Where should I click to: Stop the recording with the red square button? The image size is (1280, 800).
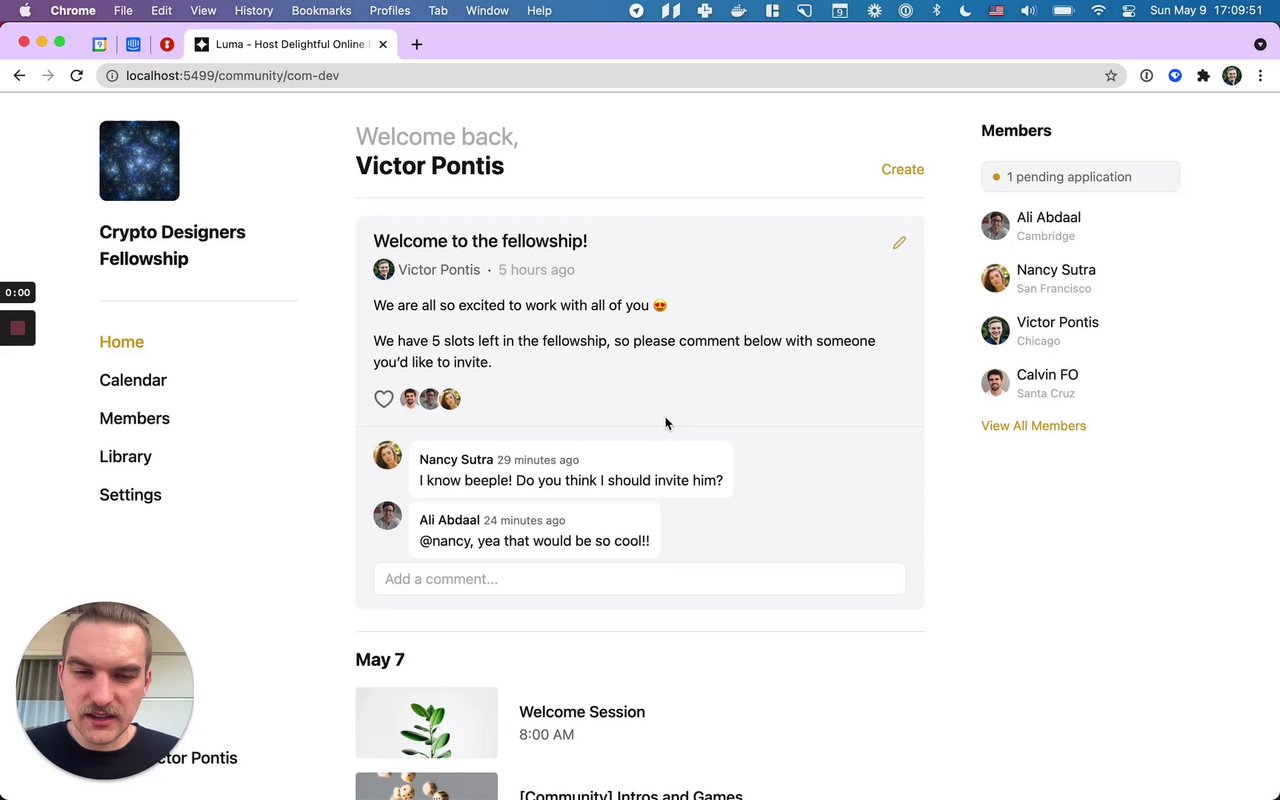(x=17, y=328)
